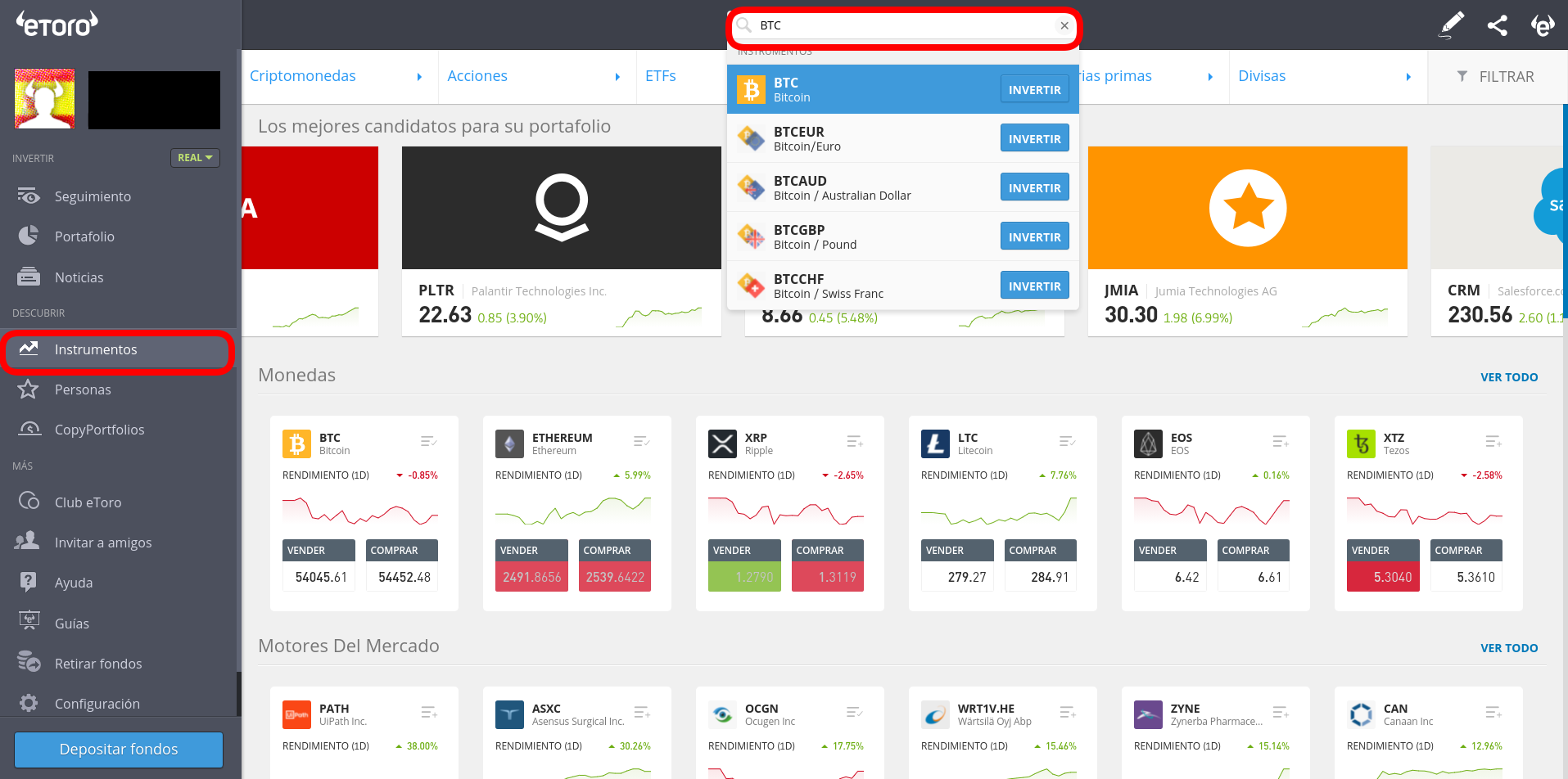Click the Retirar fondos icon
The height and width of the screenshot is (779, 1568).
coord(29,663)
